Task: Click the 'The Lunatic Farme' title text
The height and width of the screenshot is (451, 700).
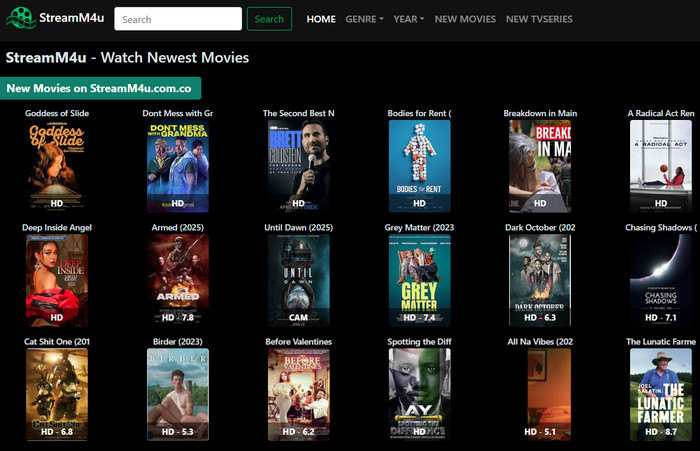Action: click(x=661, y=342)
